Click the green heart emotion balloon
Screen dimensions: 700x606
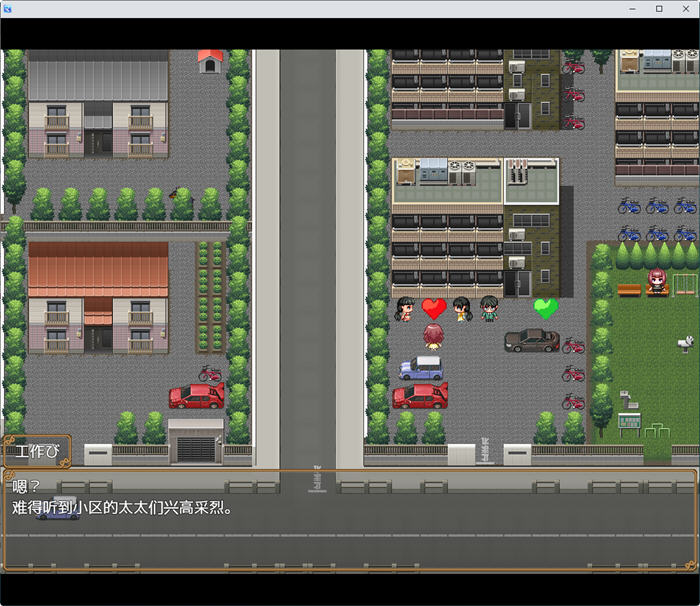[545, 308]
